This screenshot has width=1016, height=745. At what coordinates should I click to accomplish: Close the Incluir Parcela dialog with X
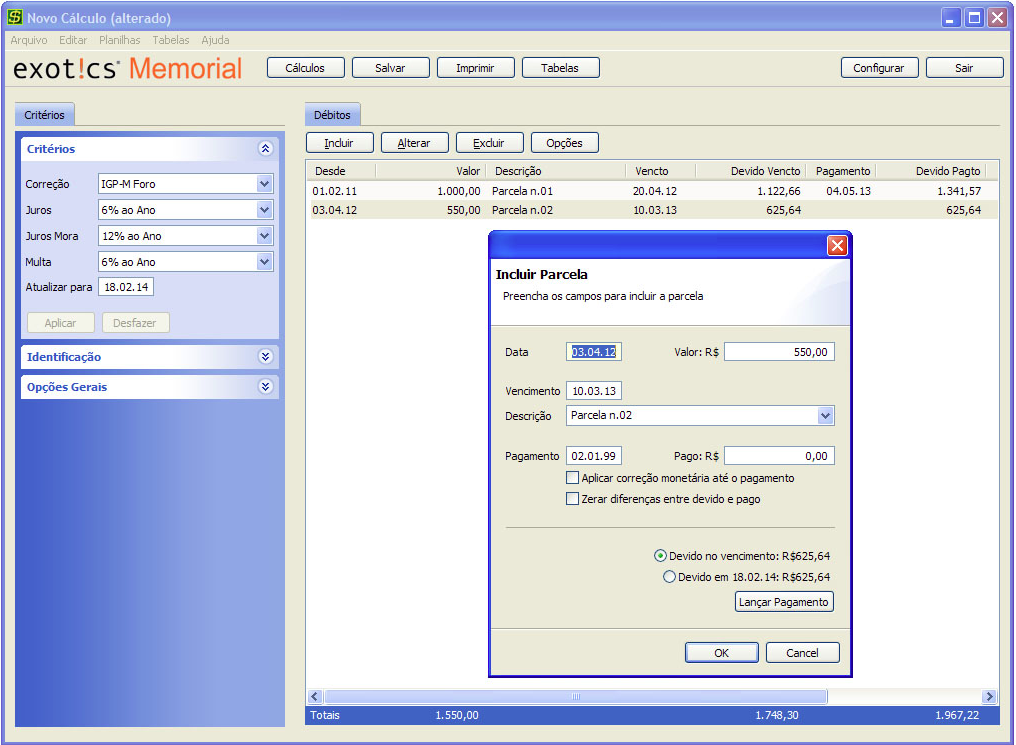[837, 246]
